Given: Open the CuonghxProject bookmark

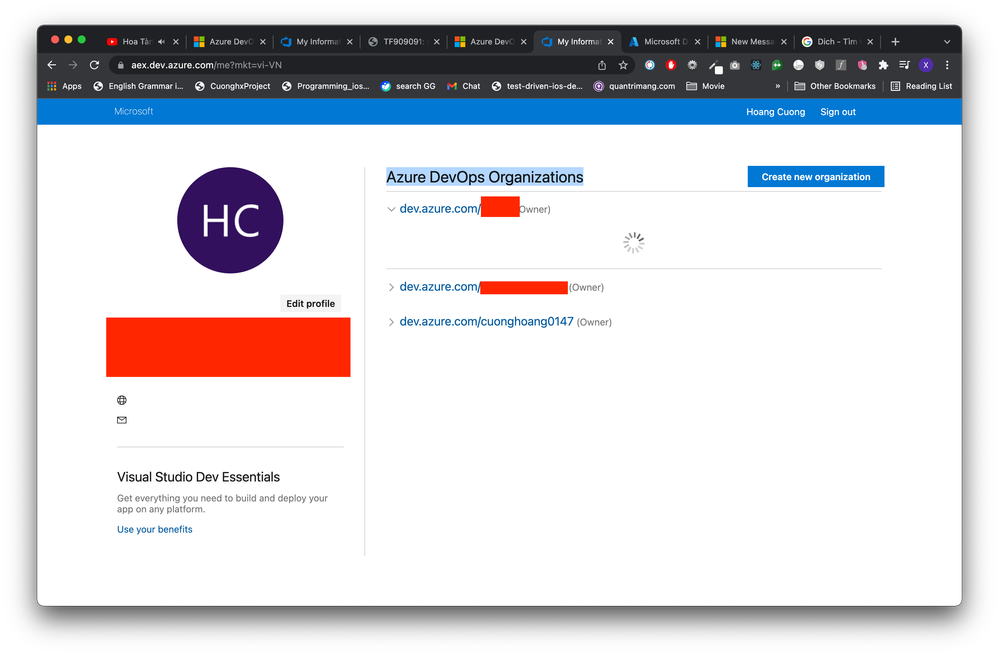Looking at the screenshot, I should pos(233,86).
